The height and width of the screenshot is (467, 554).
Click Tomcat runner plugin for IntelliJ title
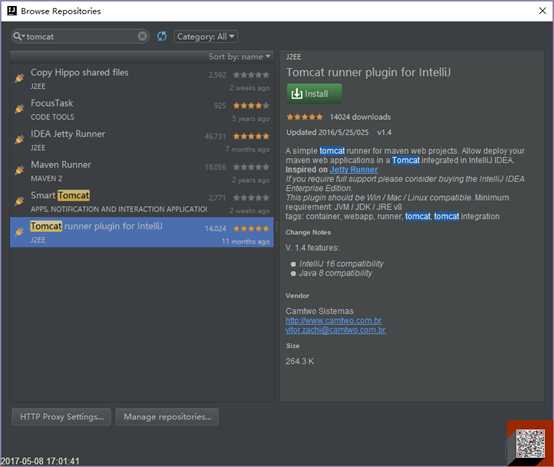click(x=369, y=72)
